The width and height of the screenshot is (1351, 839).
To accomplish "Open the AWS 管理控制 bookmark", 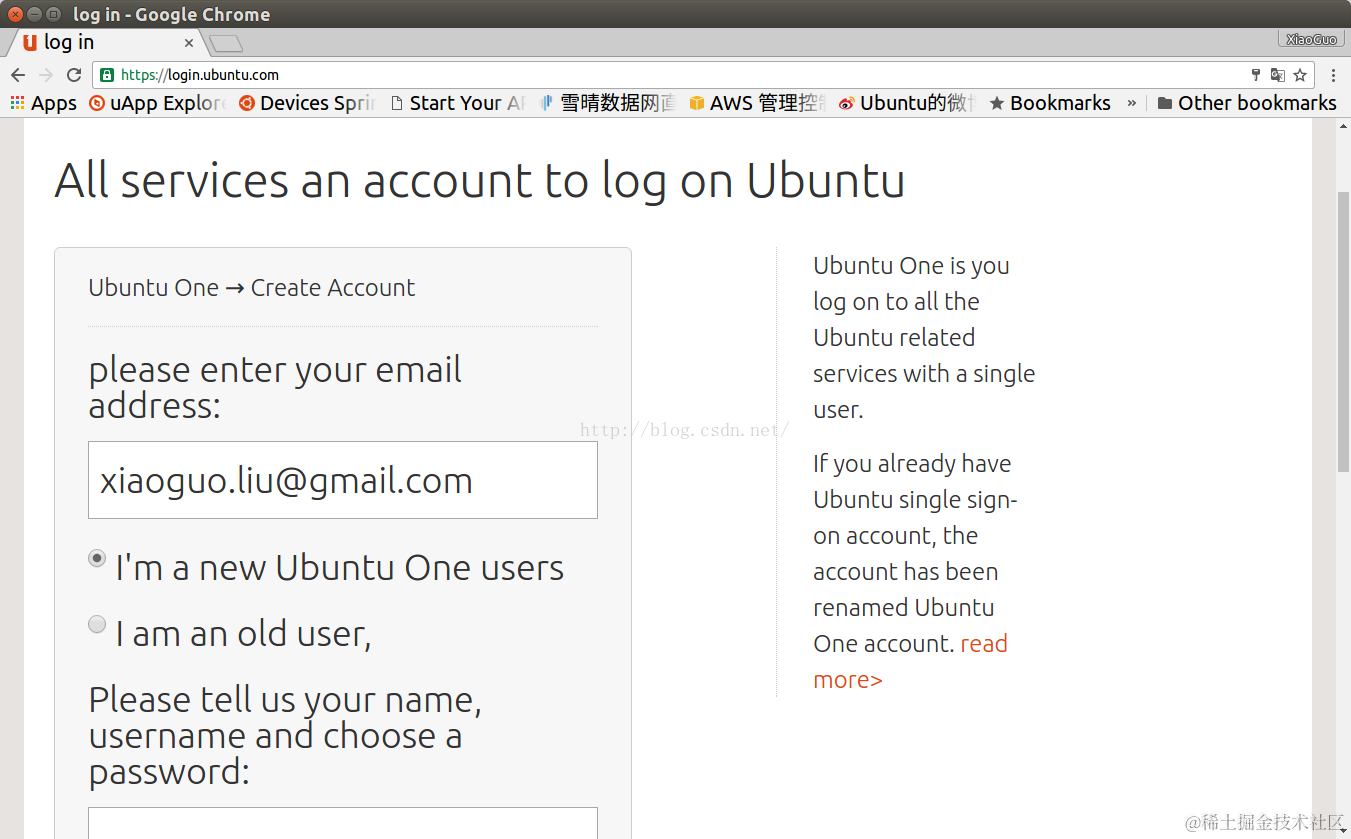I will 757,103.
